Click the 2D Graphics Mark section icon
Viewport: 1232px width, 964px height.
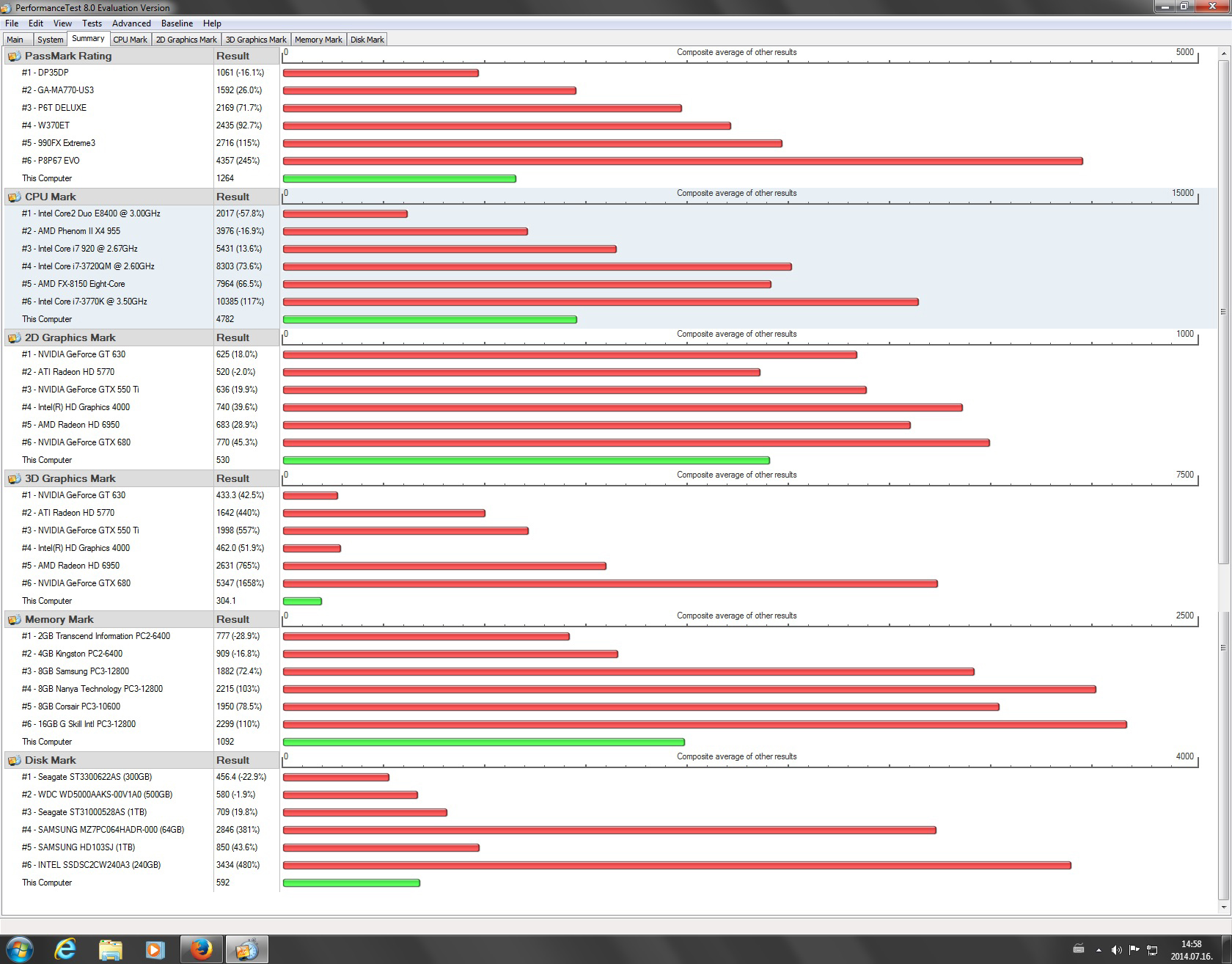[14, 337]
